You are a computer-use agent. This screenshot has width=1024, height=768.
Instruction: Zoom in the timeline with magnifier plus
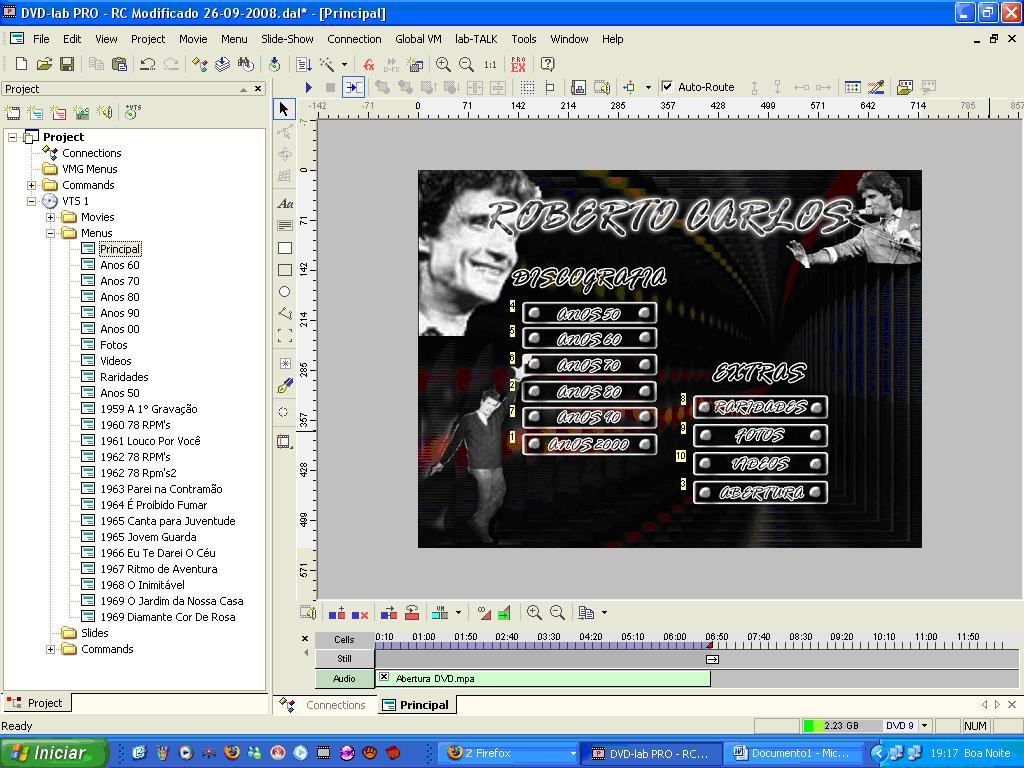coord(534,613)
